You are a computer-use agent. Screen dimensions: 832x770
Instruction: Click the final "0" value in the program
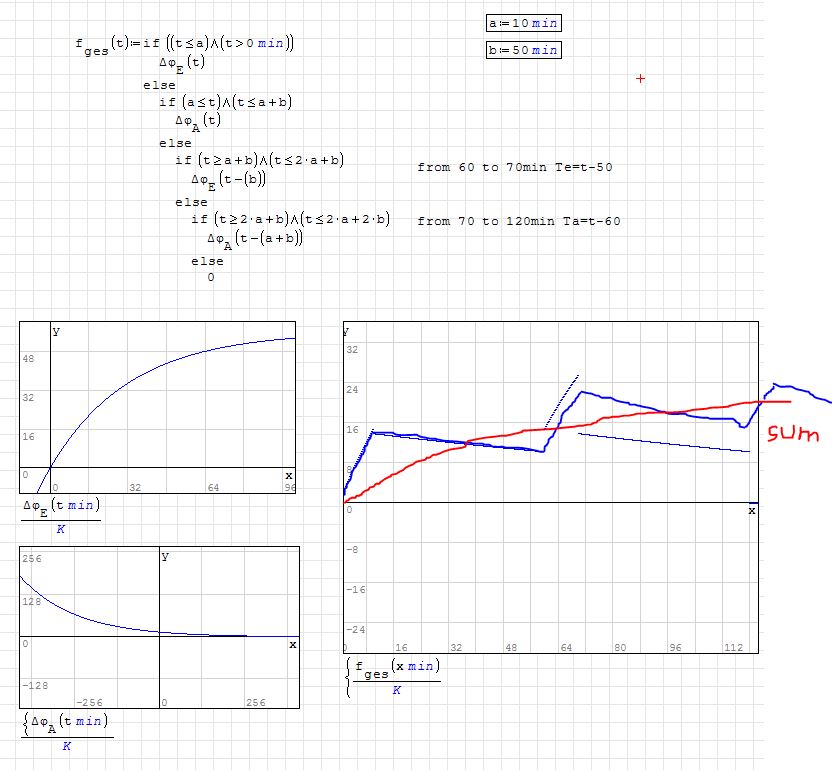[210, 278]
